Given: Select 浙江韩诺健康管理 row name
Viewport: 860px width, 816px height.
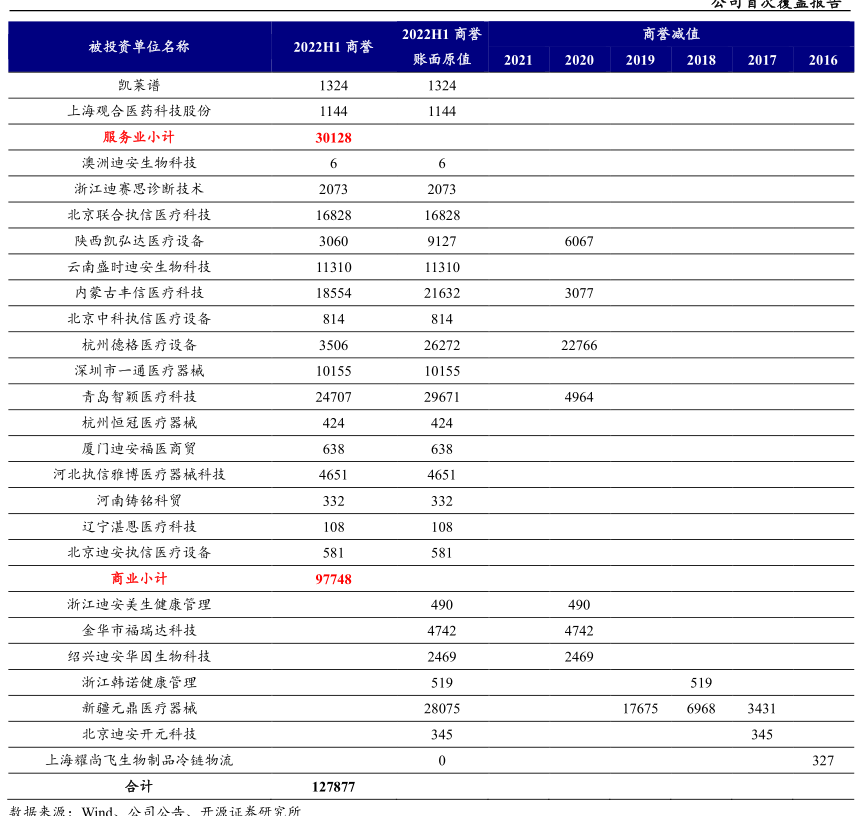Looking at the screenshot, I should (139, 682).
